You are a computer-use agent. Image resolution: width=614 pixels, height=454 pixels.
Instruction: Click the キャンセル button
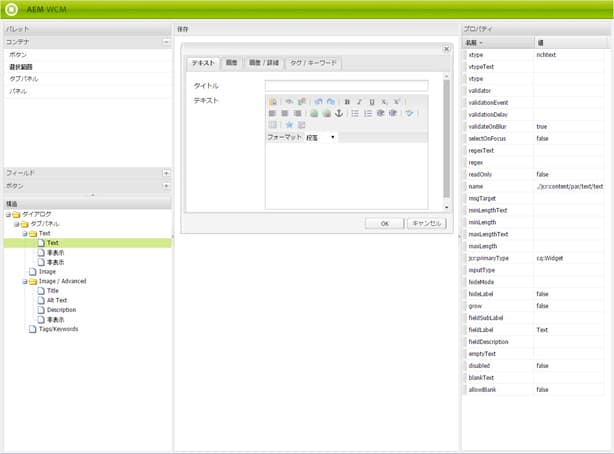point(427,223)
